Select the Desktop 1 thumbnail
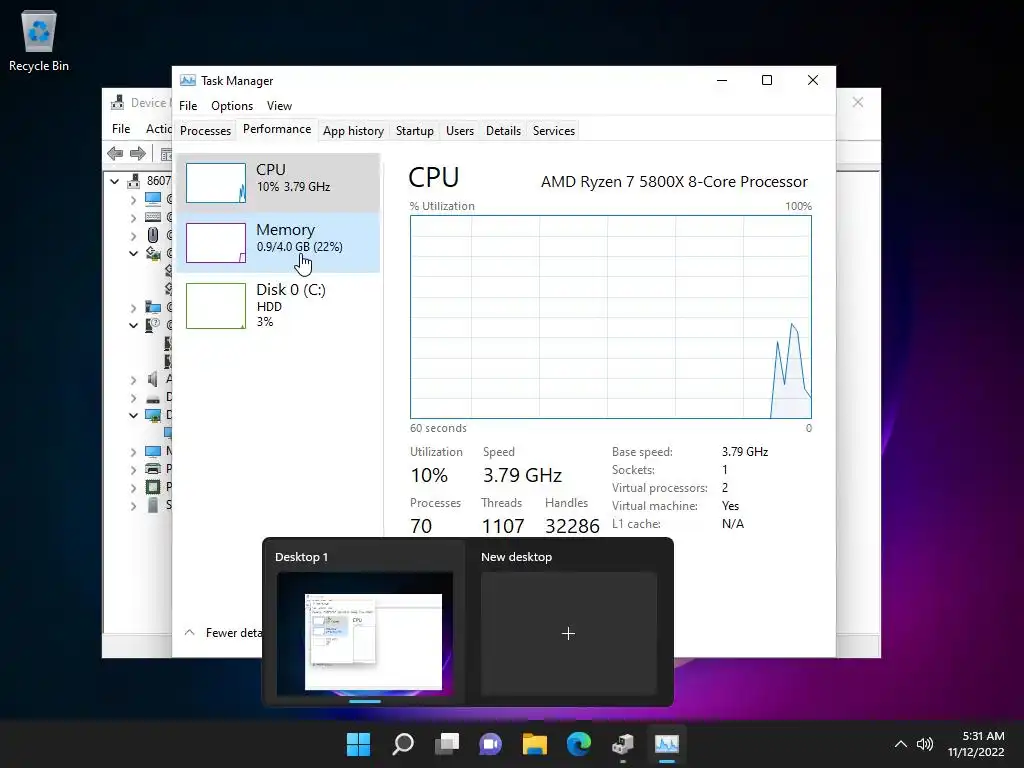1024x768 pixels. click(x=364, y=633)
